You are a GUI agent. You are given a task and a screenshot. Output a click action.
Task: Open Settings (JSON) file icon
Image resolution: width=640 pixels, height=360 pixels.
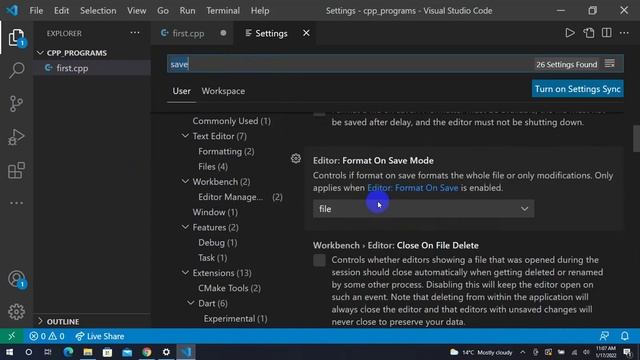(589, 33)
